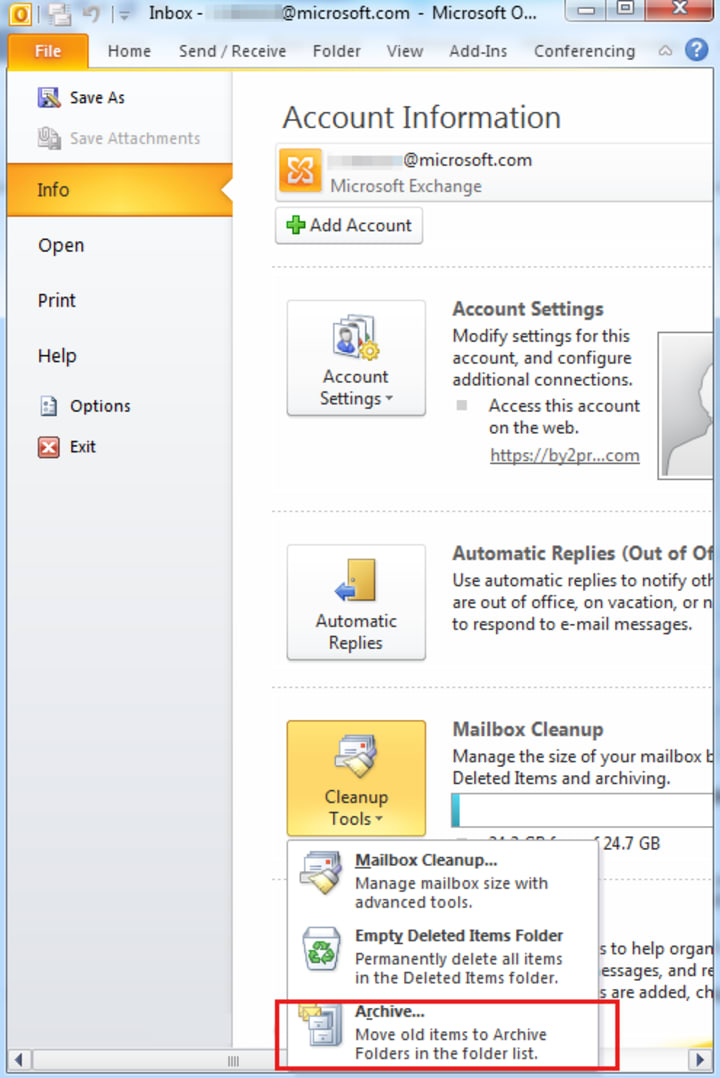Click the Save Attachments icon
The image size is (720, 1078).
coord(49,138)
